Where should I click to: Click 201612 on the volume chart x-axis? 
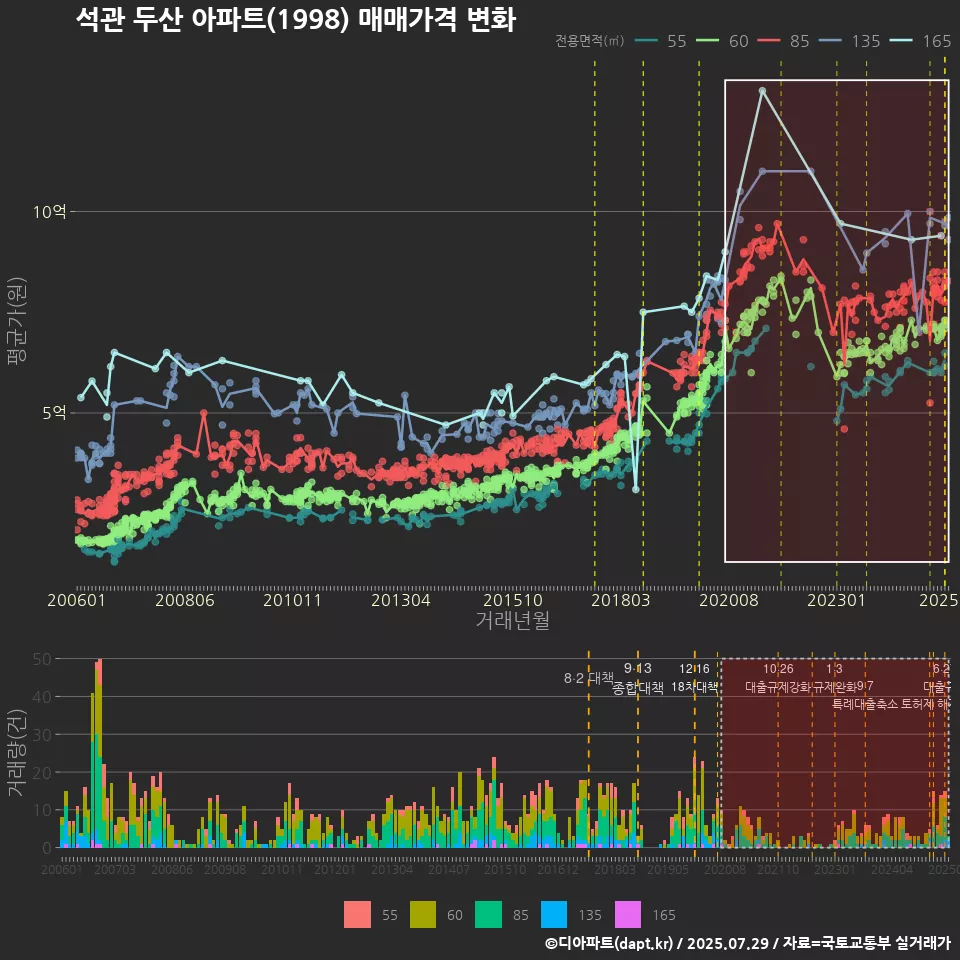tap(558, 869)
